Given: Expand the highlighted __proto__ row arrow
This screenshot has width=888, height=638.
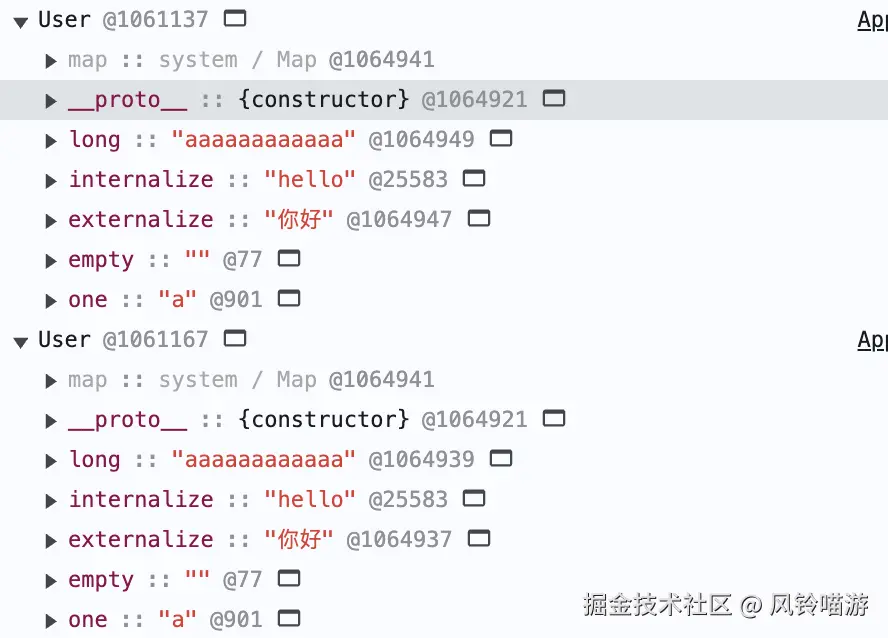Looking at the screenshot, I should 51,101.
